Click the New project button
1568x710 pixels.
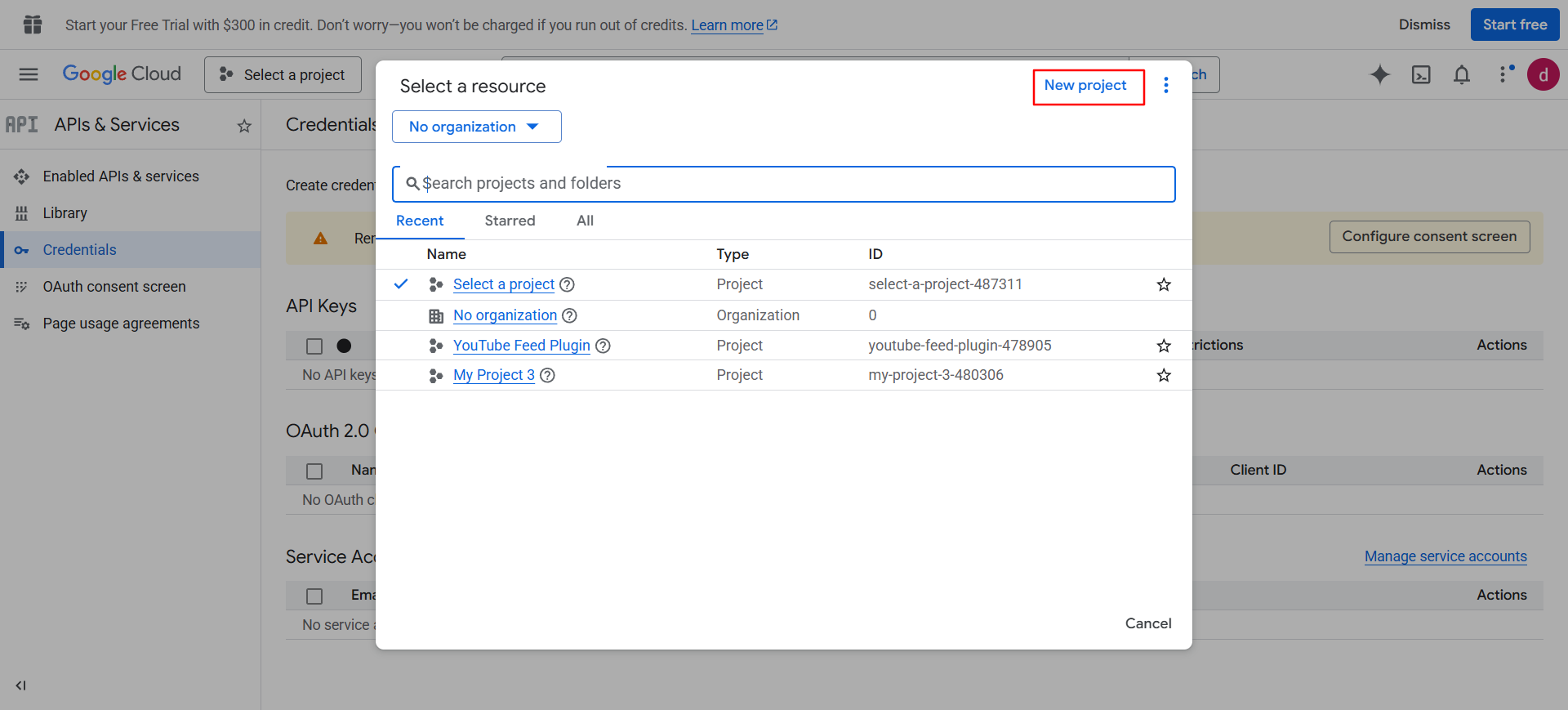tap(1085, 86)
